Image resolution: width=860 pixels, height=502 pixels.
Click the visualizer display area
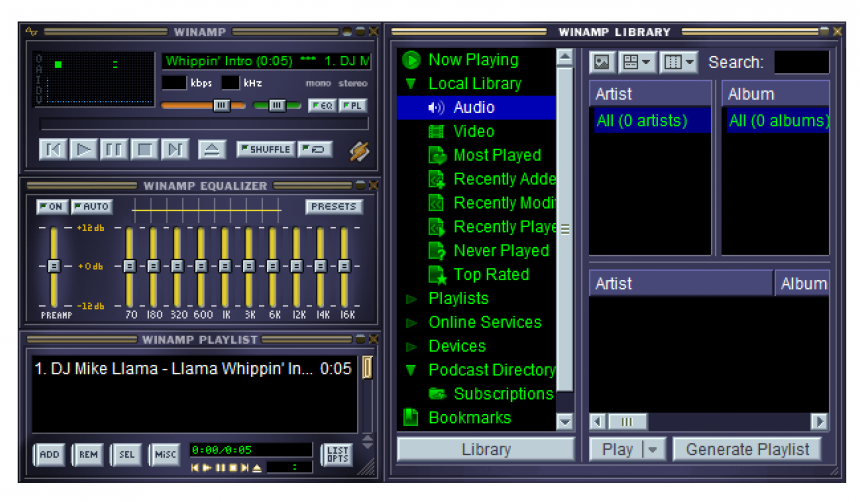click(x=94, y=78)
